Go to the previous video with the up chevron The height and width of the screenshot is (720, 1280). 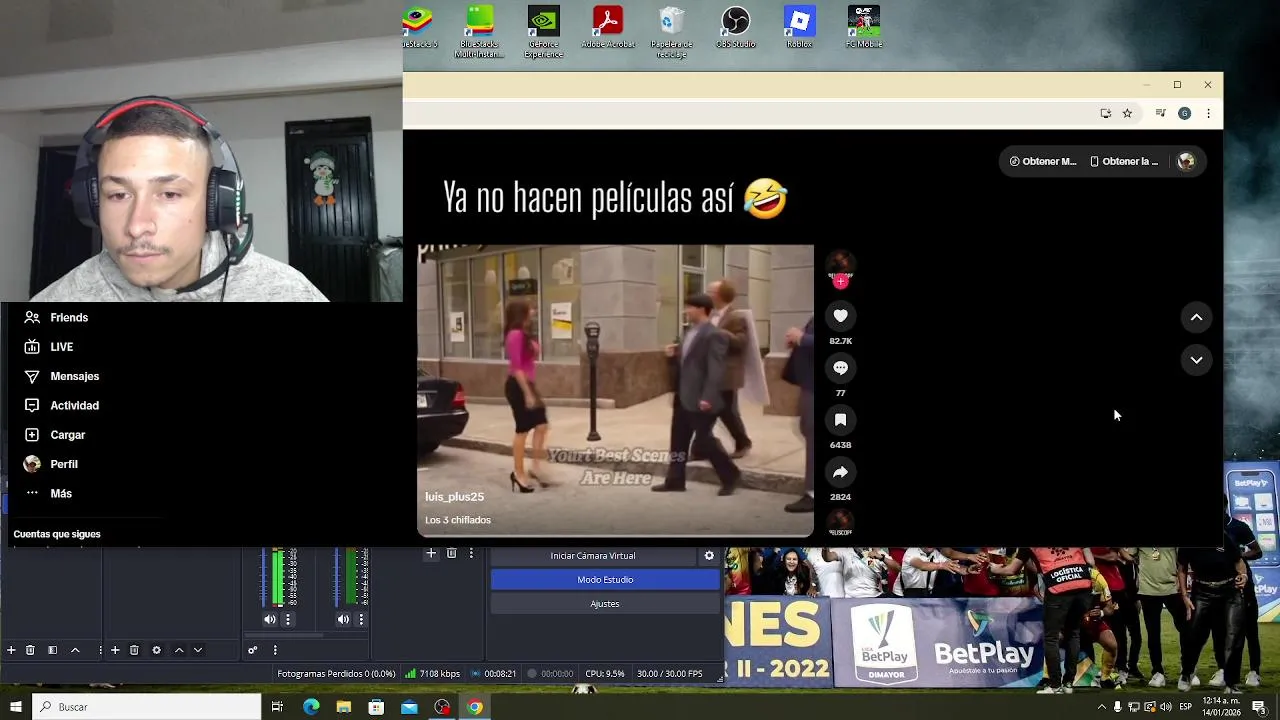[1196, 318]
